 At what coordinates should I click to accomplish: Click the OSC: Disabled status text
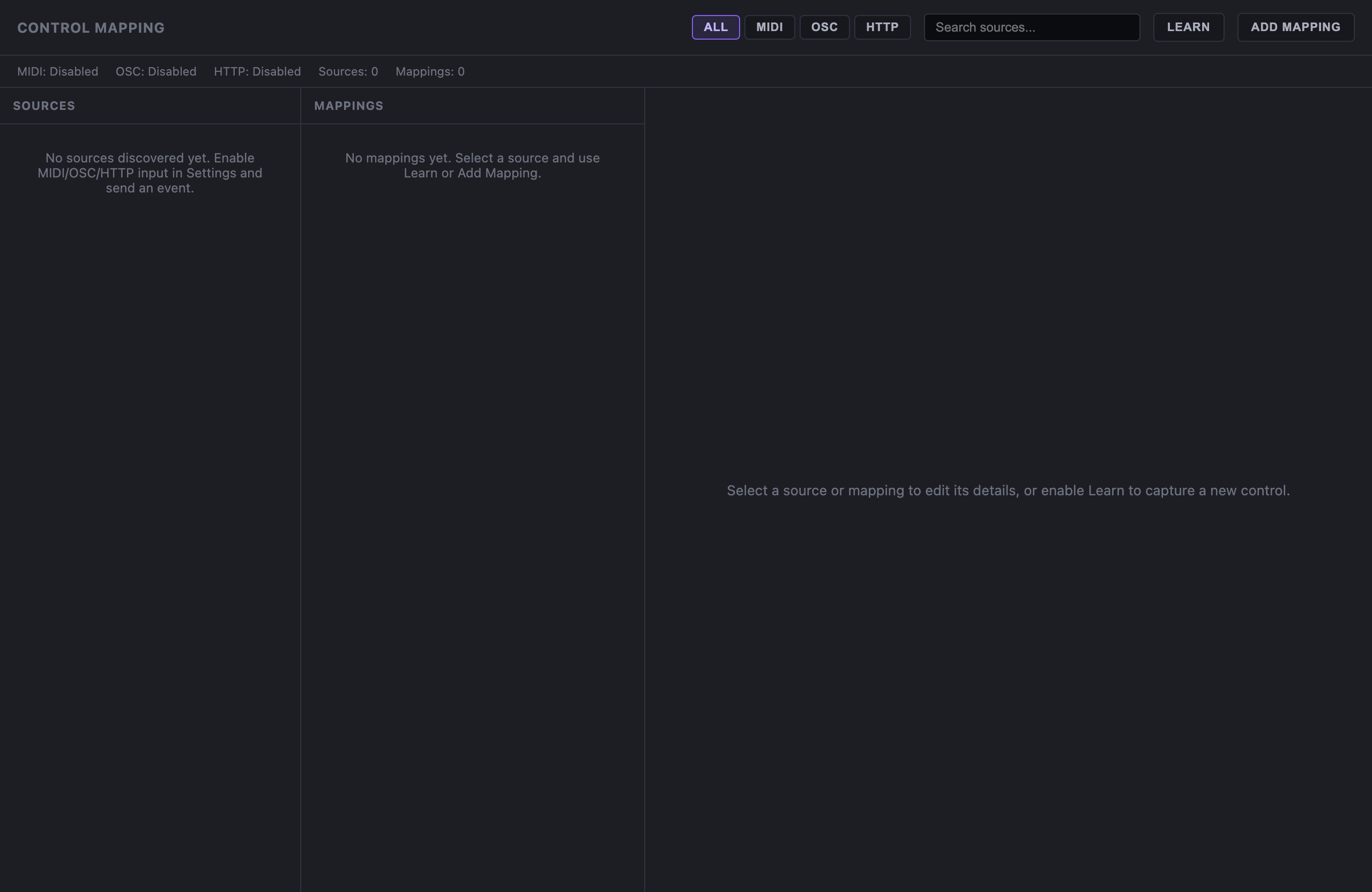[155, 71]
